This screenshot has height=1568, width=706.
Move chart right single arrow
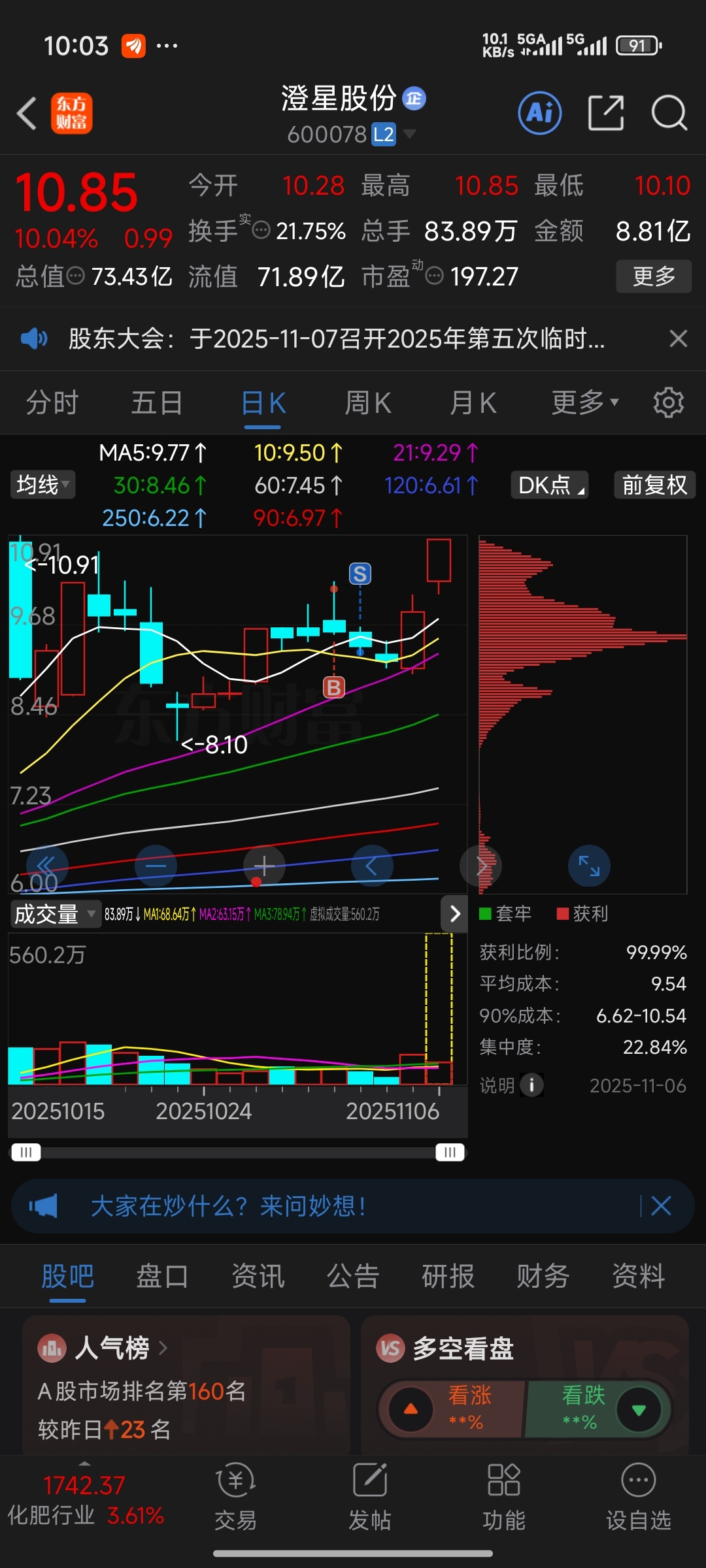coord(480,866)
